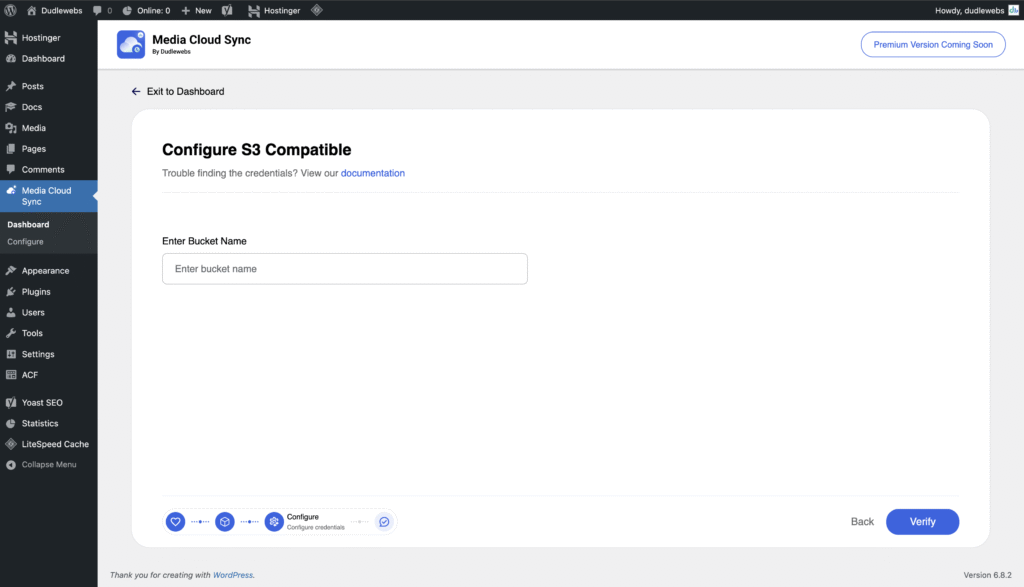Click the checkmark final step icon
1024x587 pixels.
pos(384,521)
